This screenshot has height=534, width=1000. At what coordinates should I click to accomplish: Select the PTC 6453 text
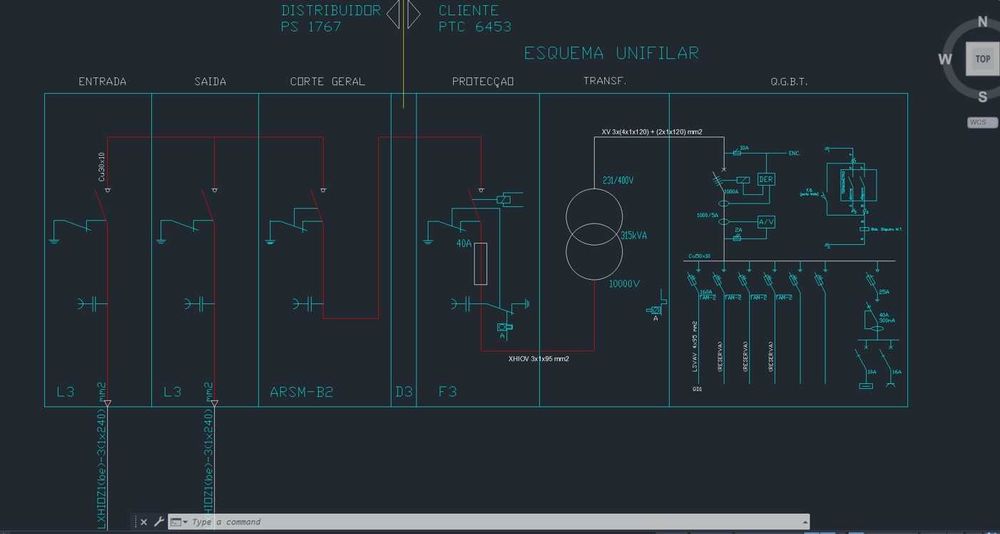pyautogui.click(x=474, y=27)
